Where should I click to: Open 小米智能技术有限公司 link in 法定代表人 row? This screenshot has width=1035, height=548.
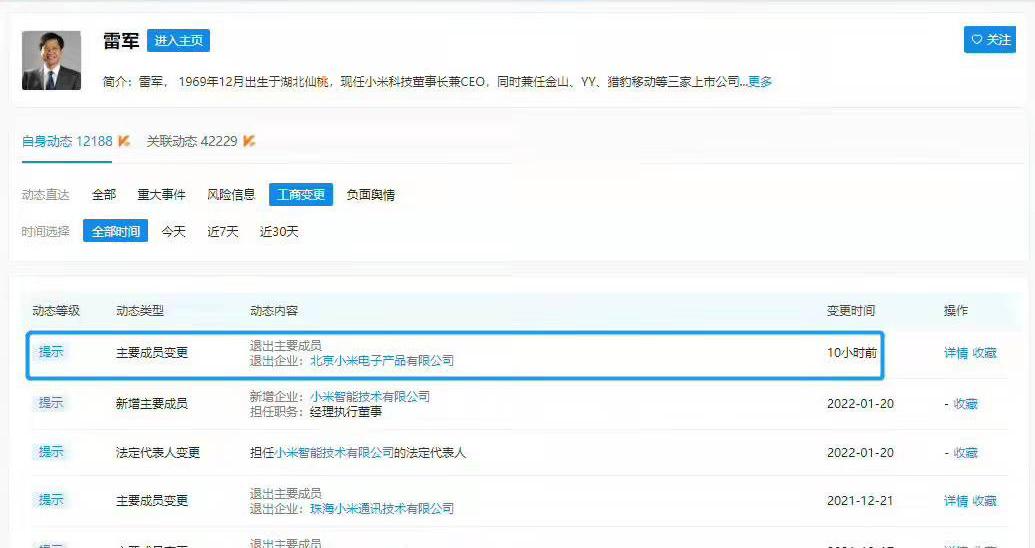[x=334, y=452]
